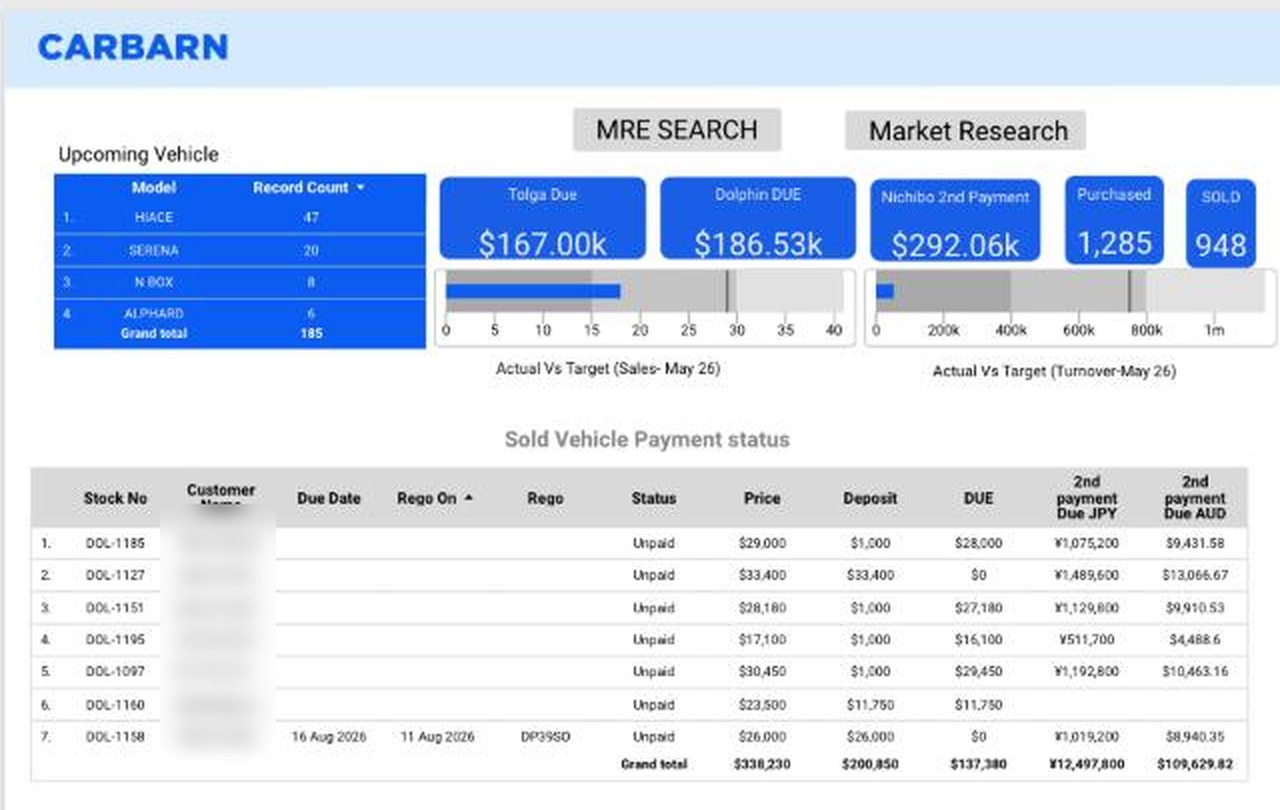
Task: Select stock number DOL-1185
Action: (115, 544)
